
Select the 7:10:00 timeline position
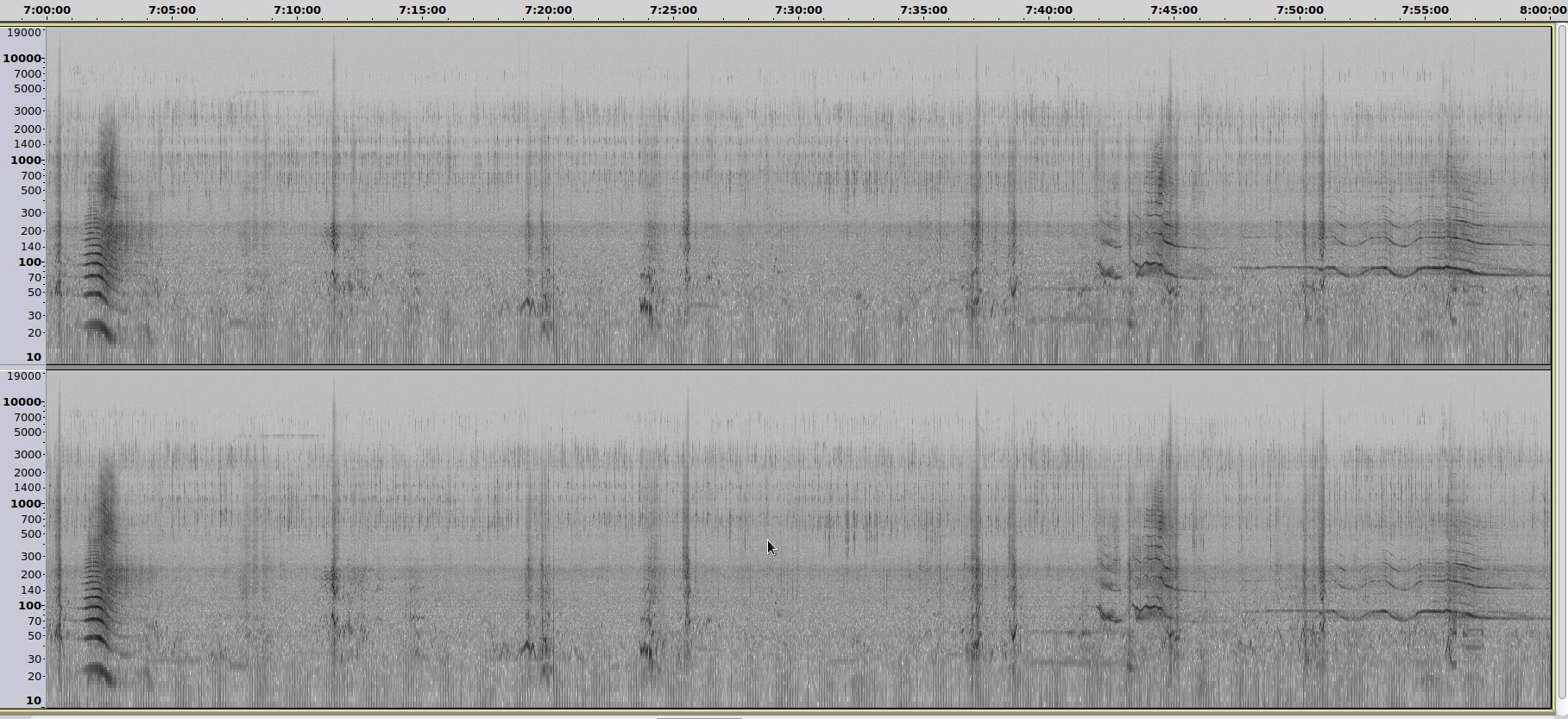(x=297, y=10)
